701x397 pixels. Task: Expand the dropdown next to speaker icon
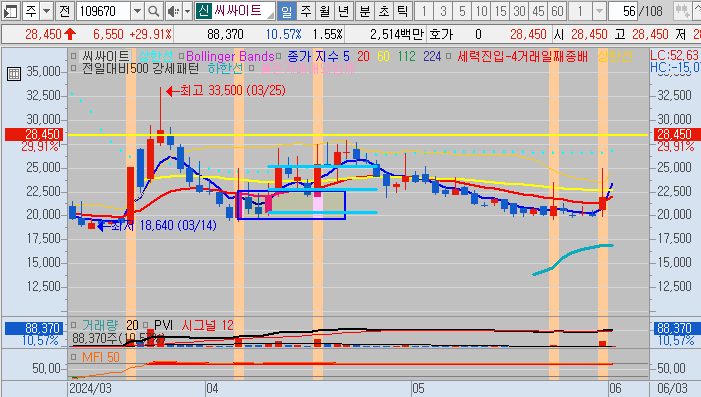[x=187, y=11]
